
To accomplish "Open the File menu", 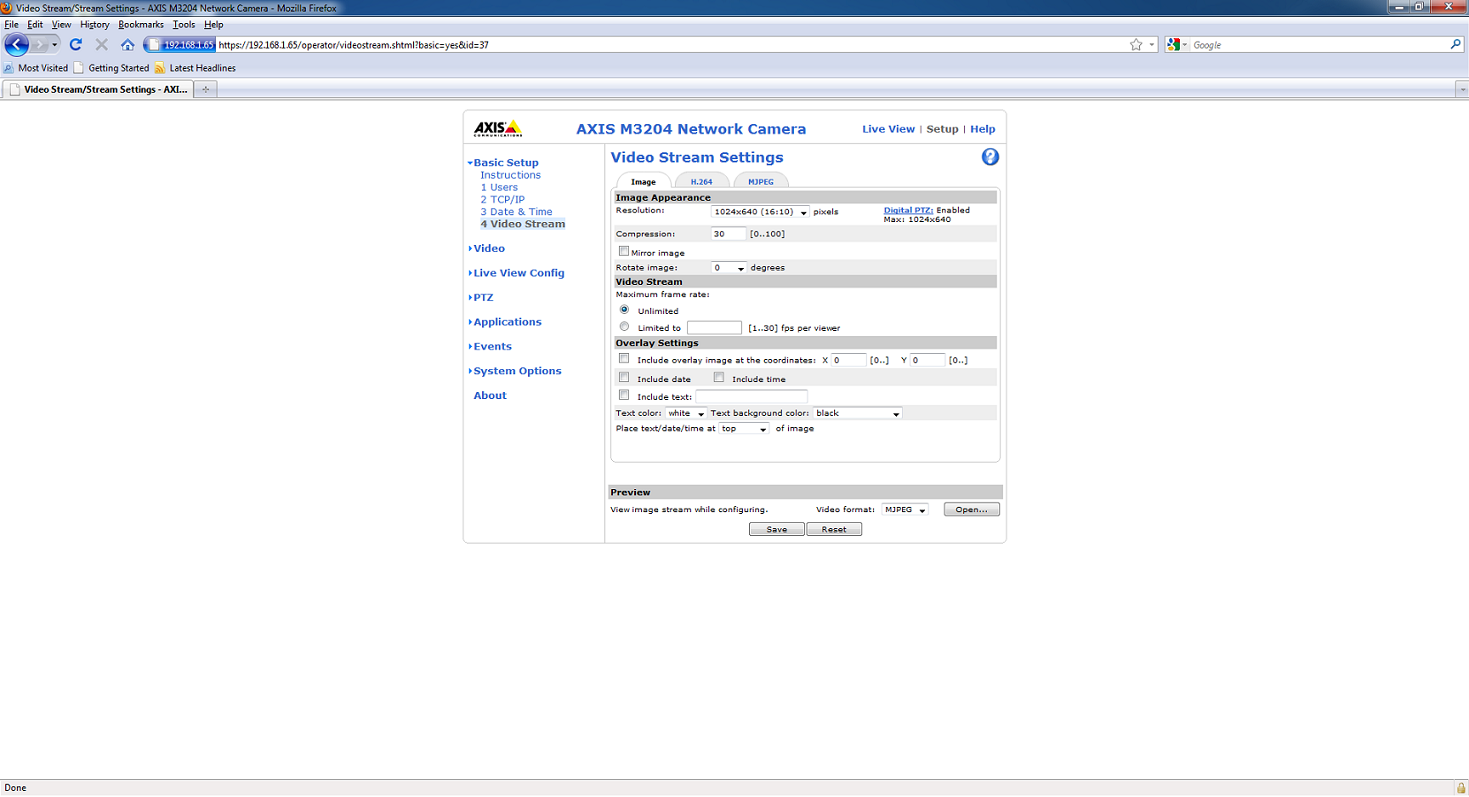I will 12,24.
